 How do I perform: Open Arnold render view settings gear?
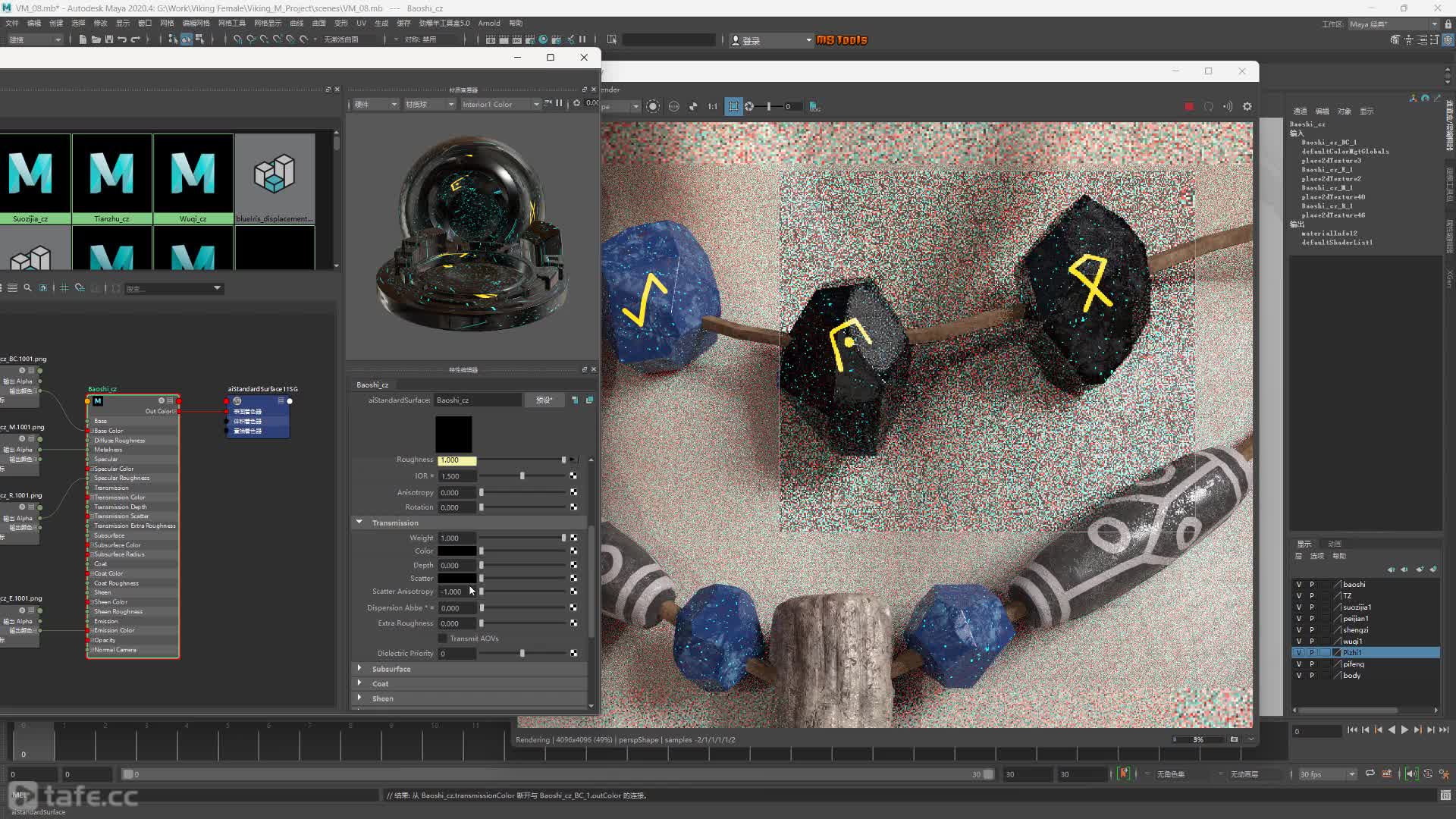[1247, 107]
